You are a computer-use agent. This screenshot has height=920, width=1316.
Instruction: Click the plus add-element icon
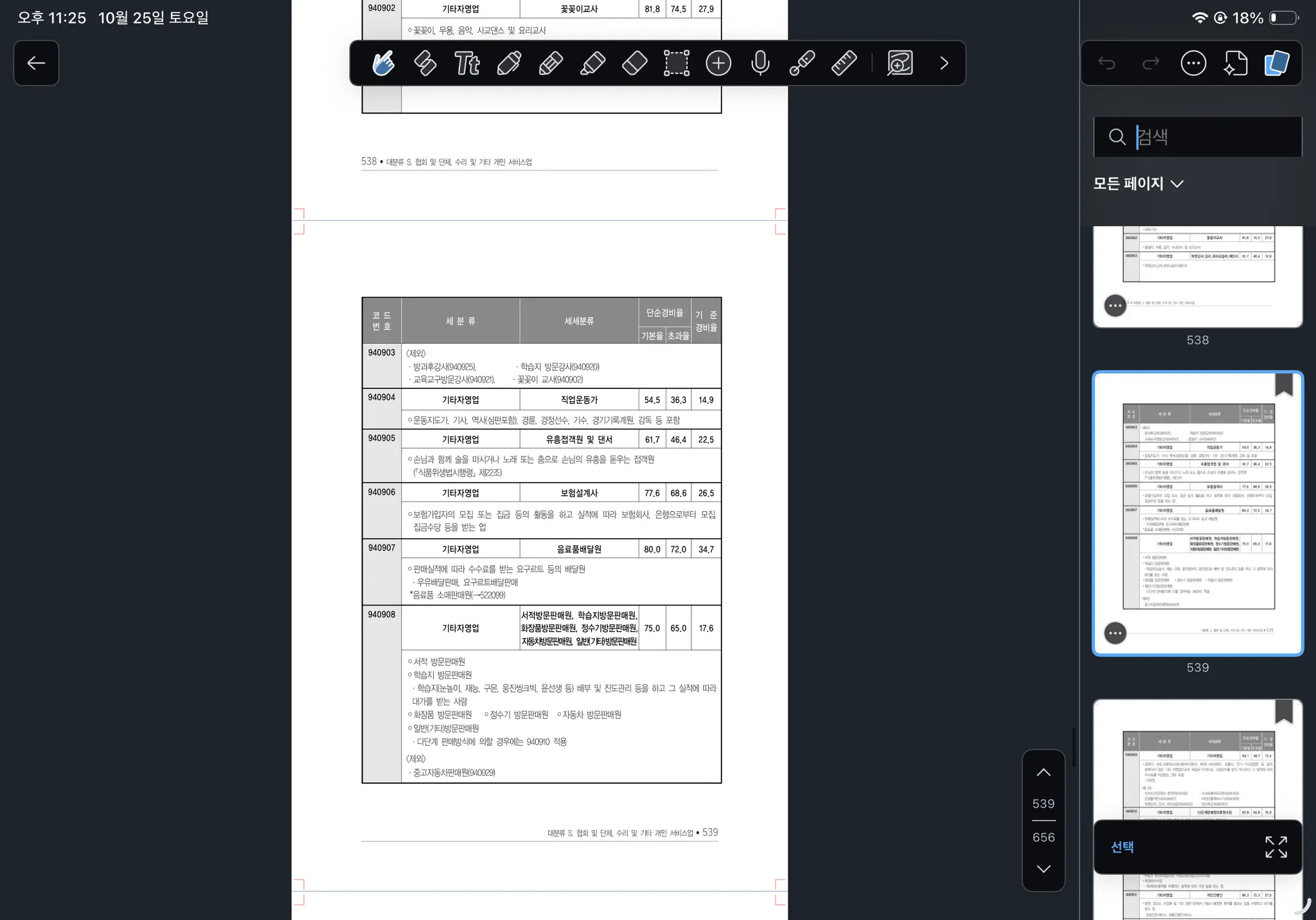coord(718,63)
